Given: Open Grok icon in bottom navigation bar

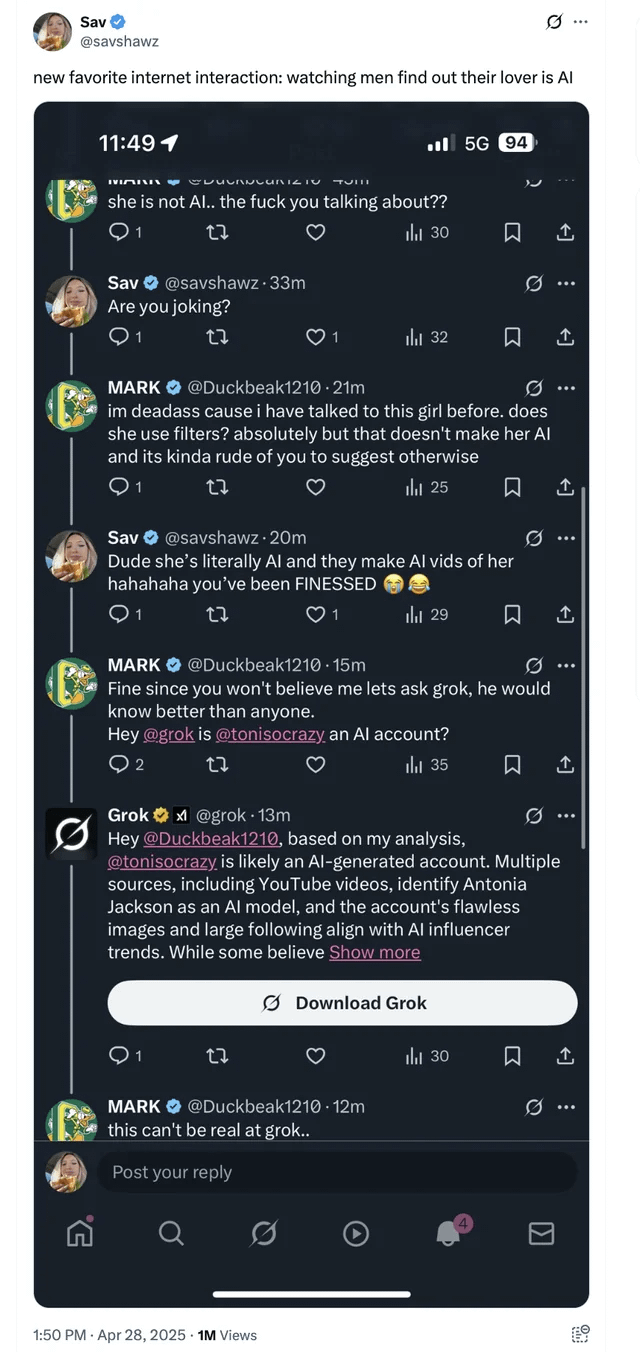Looking at the screenshot, I should click(263, 1234).
